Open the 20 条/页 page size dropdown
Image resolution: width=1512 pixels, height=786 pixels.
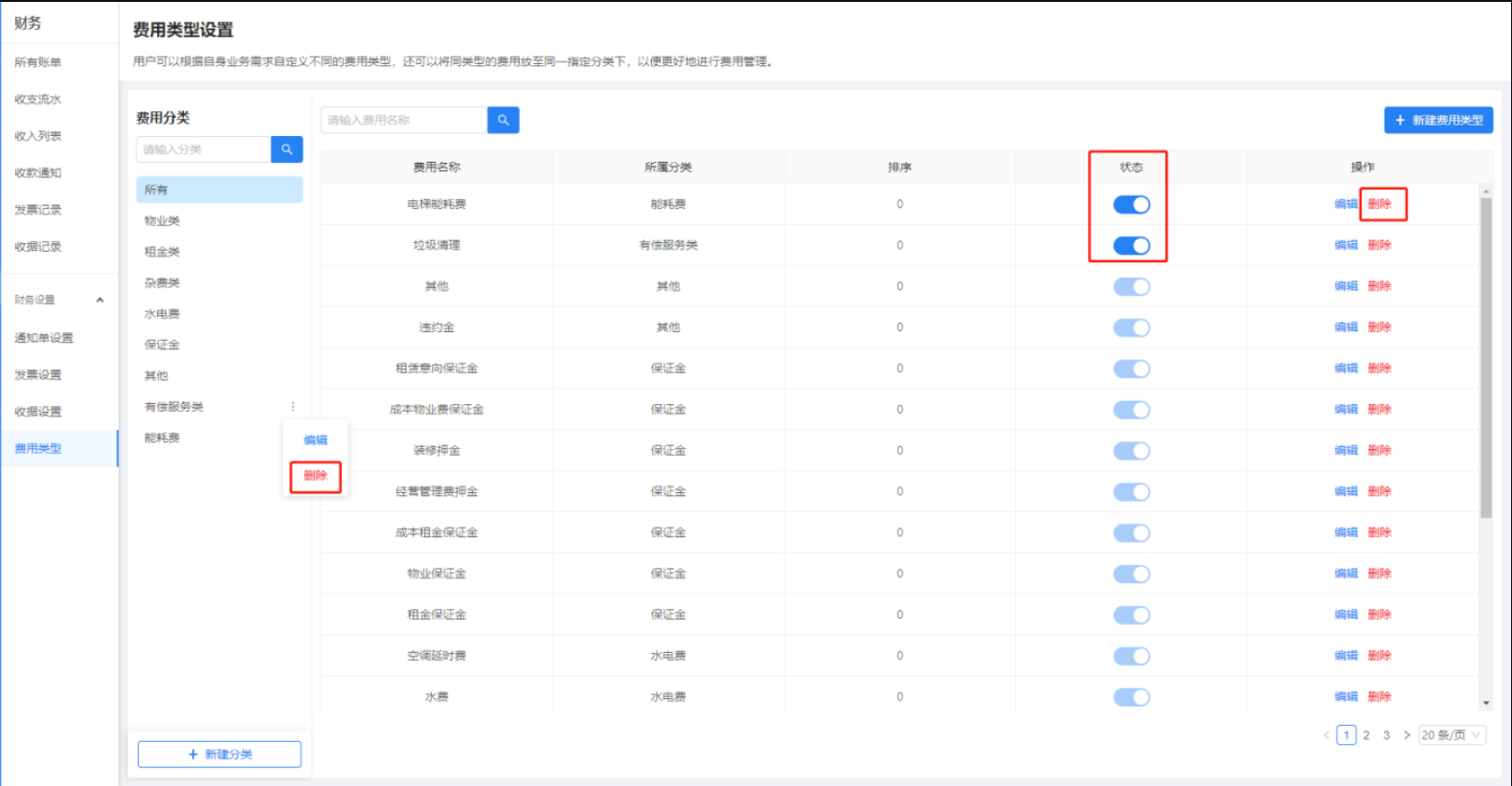tap(1452, 735)
